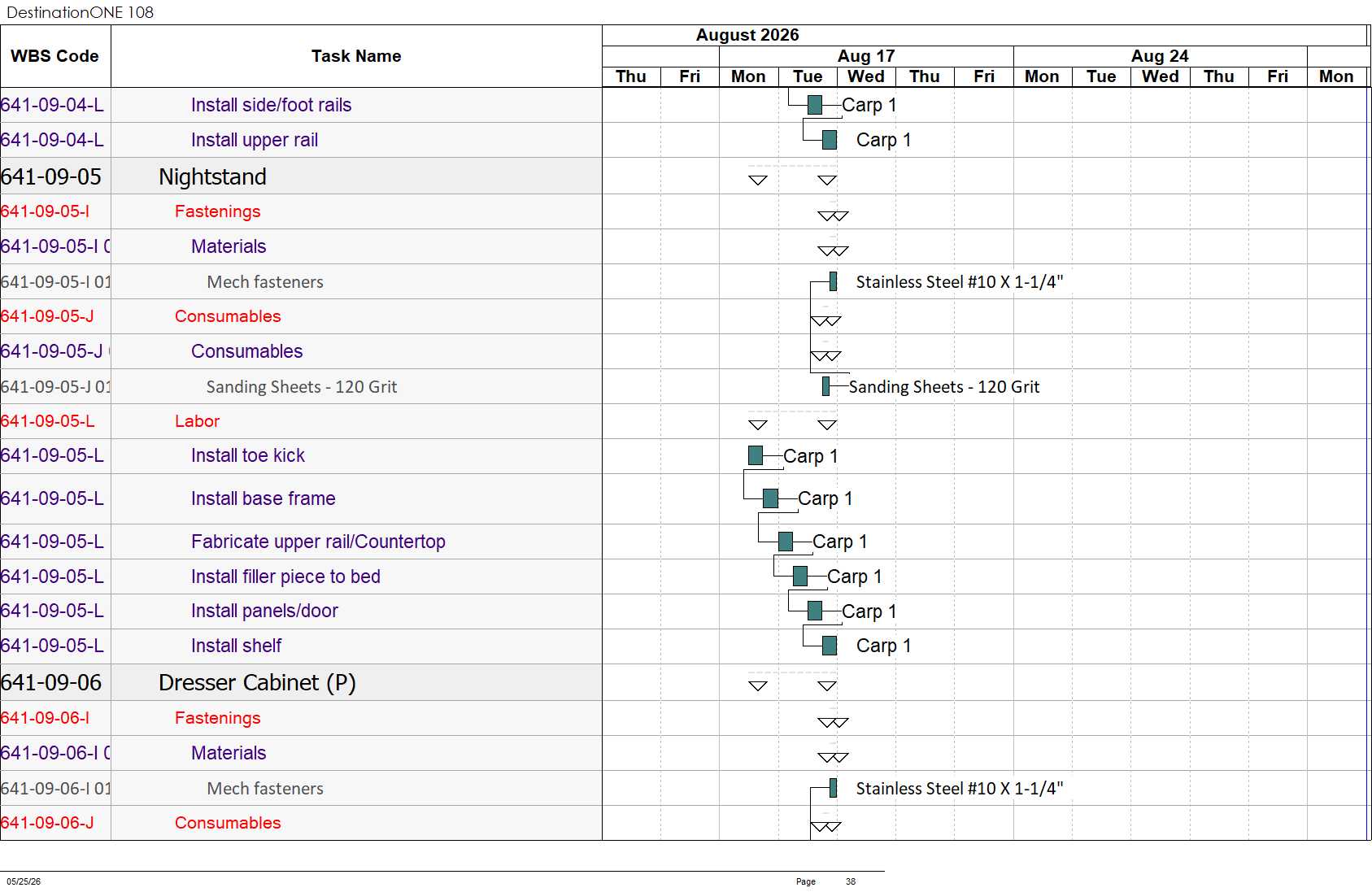Select the Install shelf task name
The height and width of the screenshot is (892, 1372).
tap(236, 646)
